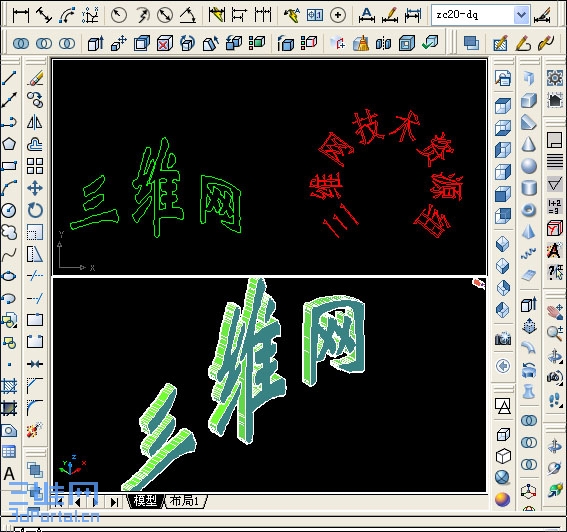This screenshot has width=567, height=532.
Task: Select the Copy Object tool
Action: coord(35,100)
